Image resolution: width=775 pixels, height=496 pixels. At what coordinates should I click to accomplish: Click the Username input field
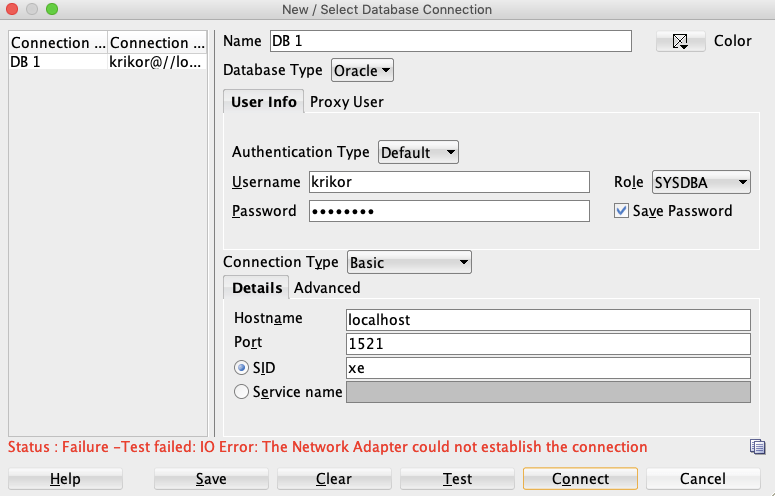(449, 182)
